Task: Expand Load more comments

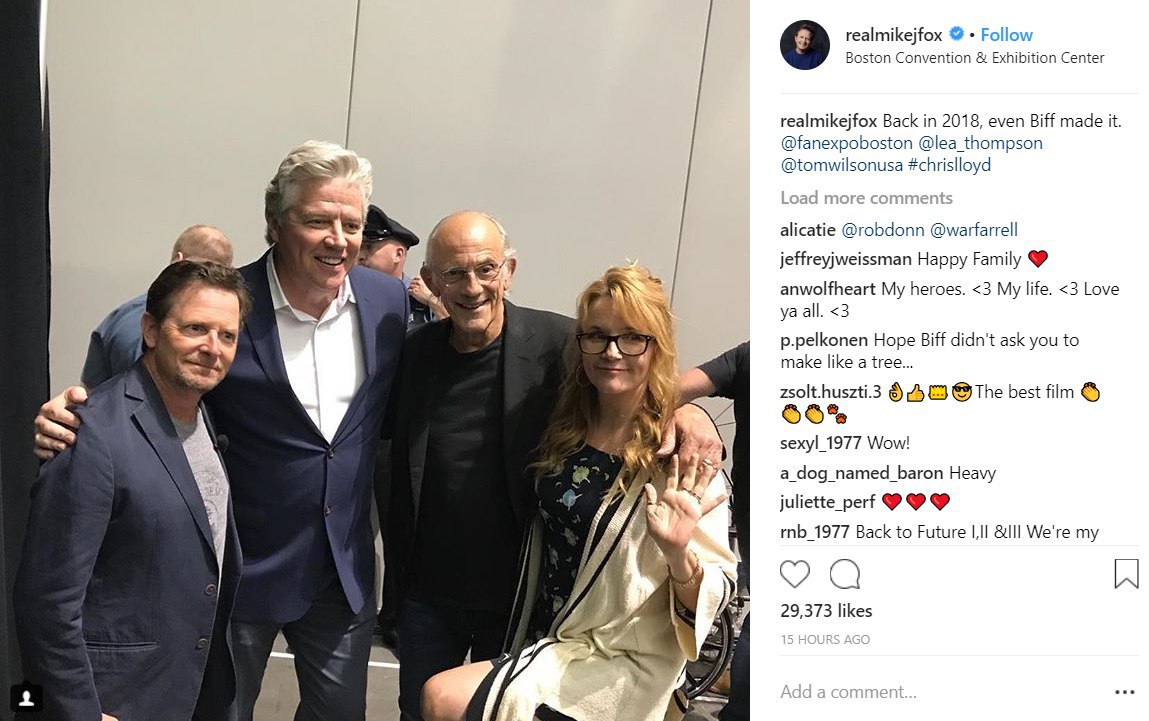Action: [866, 198]
